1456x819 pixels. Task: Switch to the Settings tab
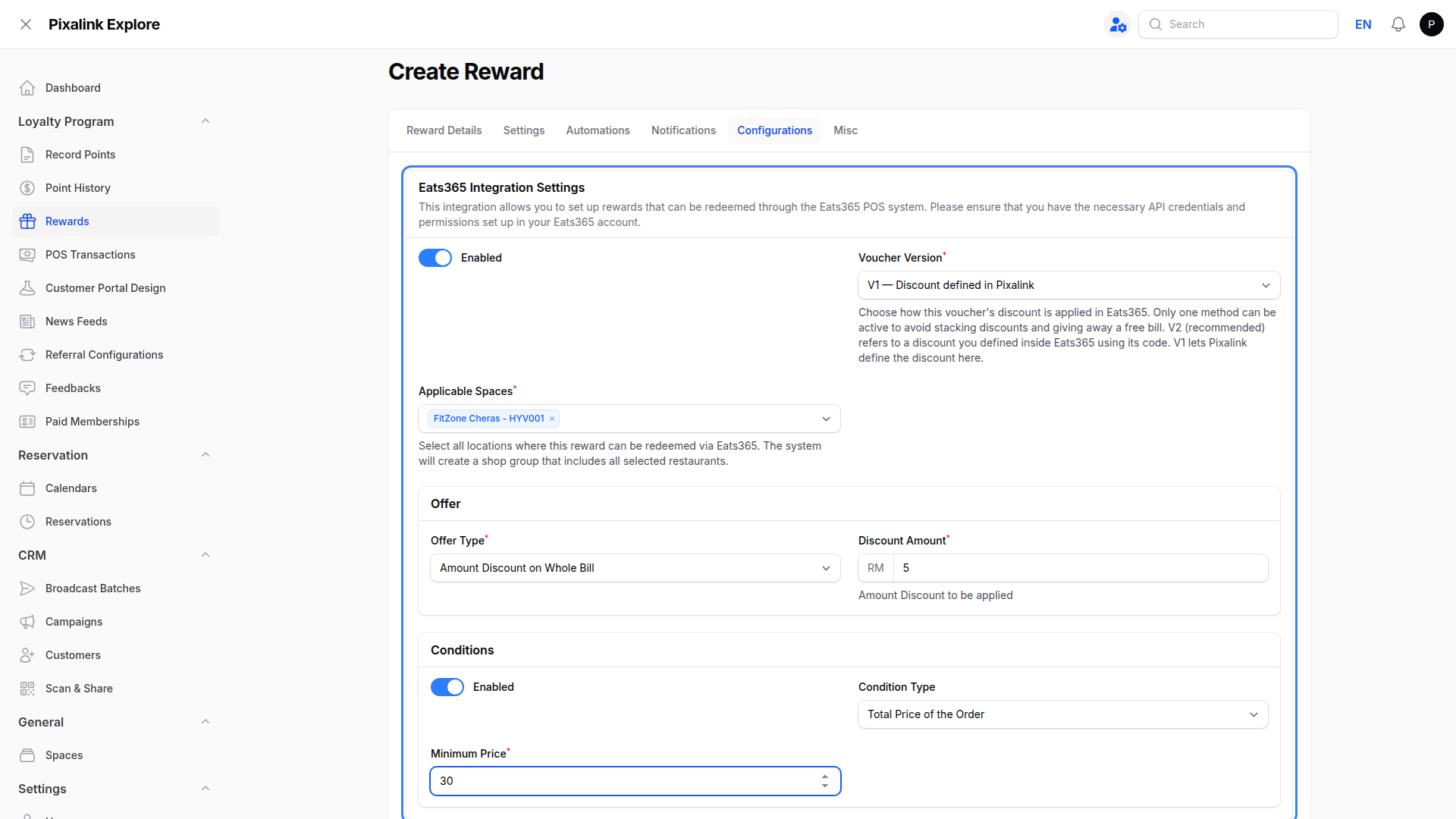[524, 130]
